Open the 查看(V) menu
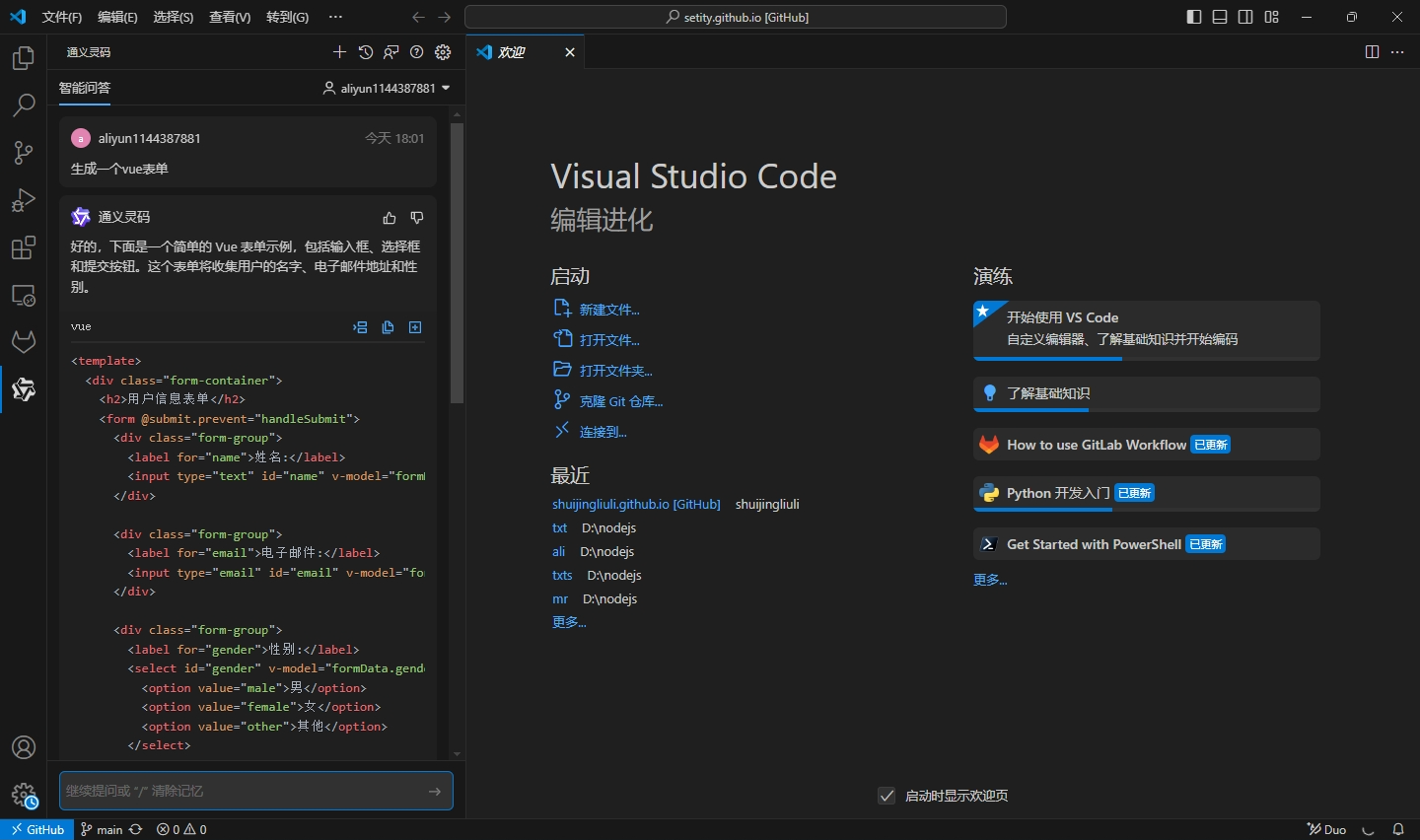The width and height of the screenshot is (1420, 840). (230, 17)
